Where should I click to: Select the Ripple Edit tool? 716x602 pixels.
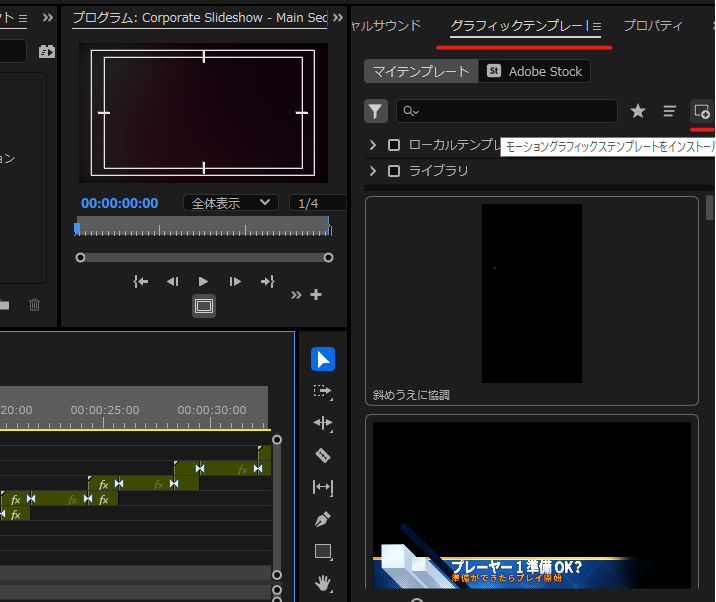coord(323,423)
